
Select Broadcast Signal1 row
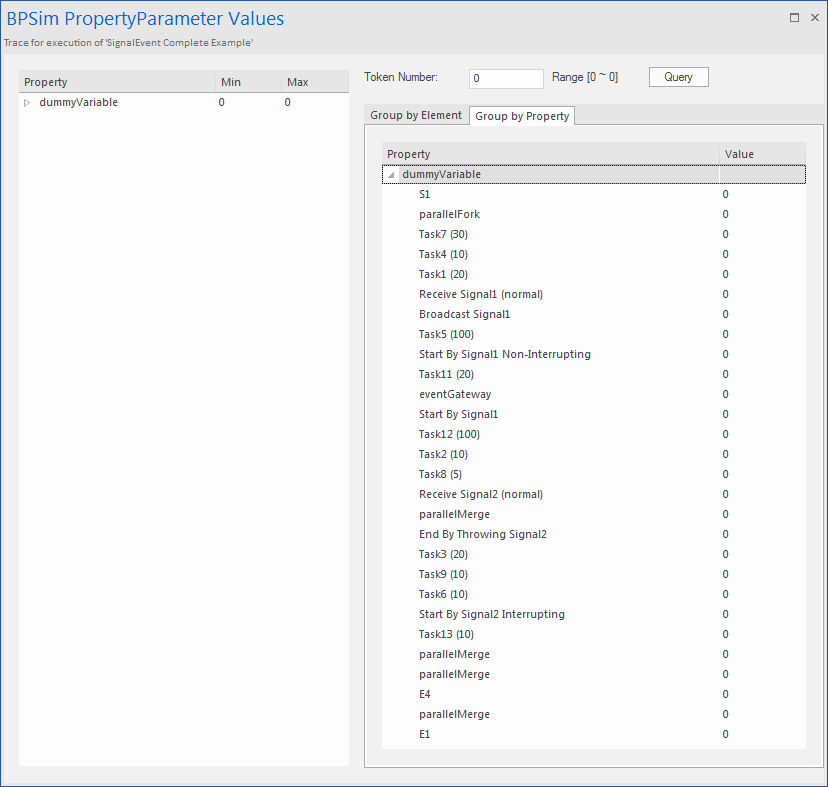[x=464, y=314]
